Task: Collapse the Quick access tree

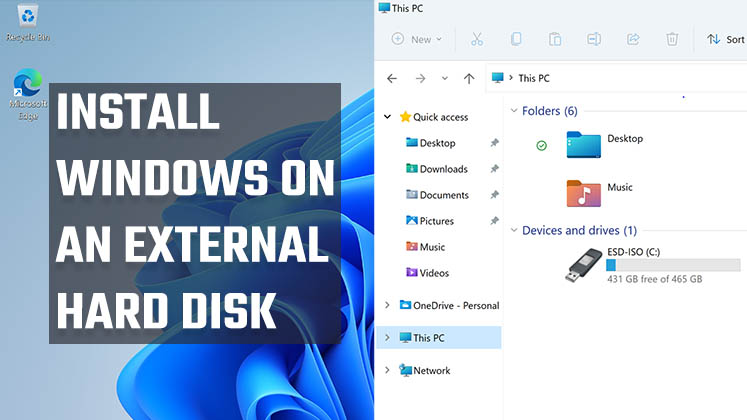Action: click(x=387, y=117)
